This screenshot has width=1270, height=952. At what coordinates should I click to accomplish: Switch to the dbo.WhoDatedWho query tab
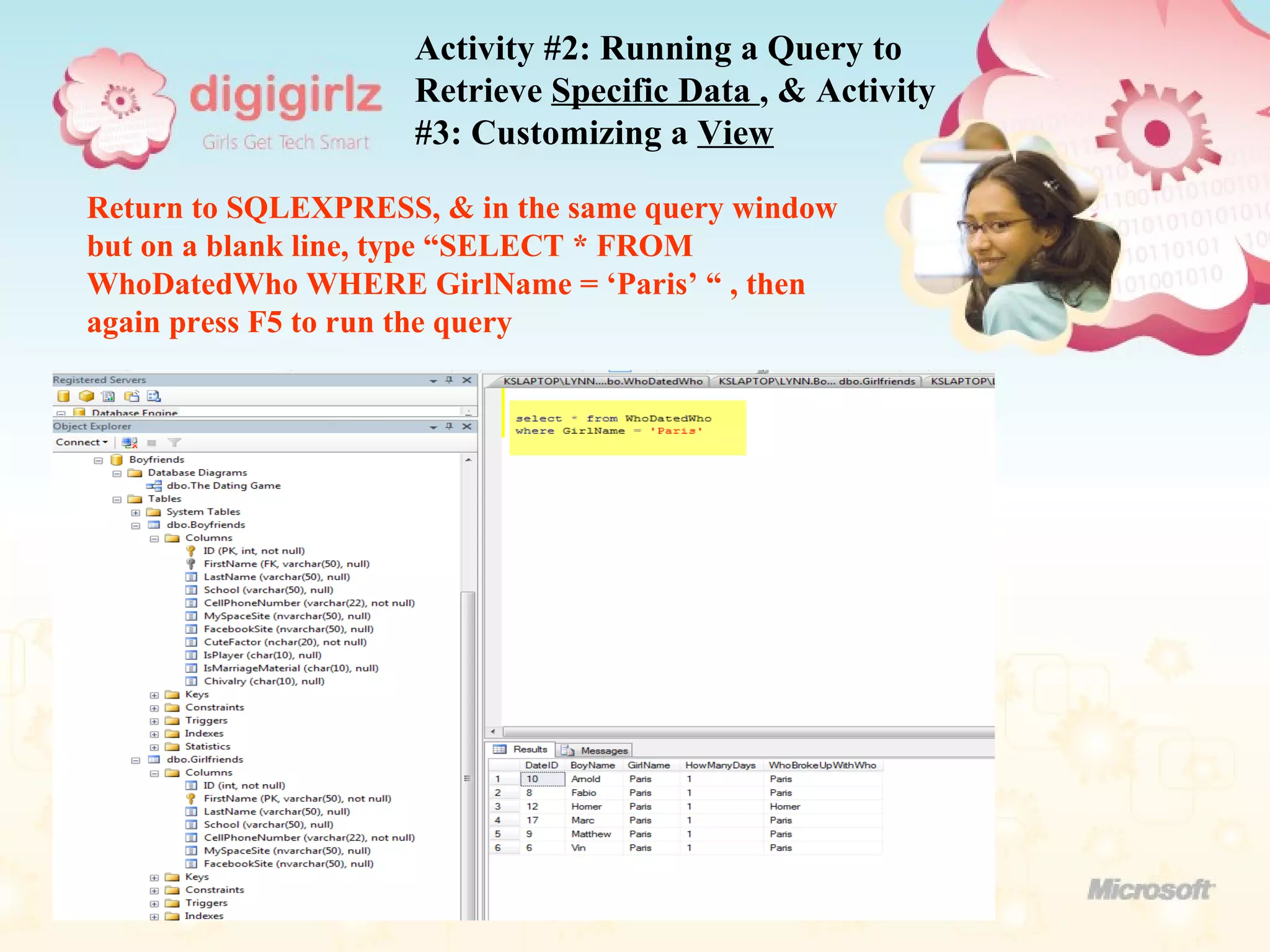point(602,381)
